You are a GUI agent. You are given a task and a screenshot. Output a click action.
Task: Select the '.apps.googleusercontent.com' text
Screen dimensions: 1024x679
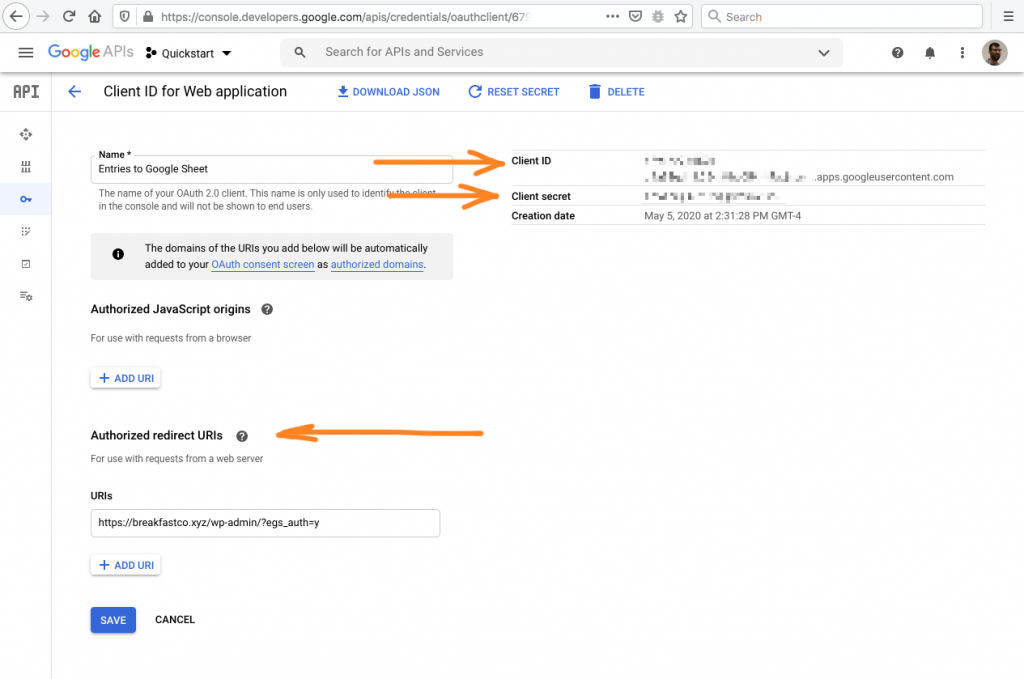coord(884,177)
